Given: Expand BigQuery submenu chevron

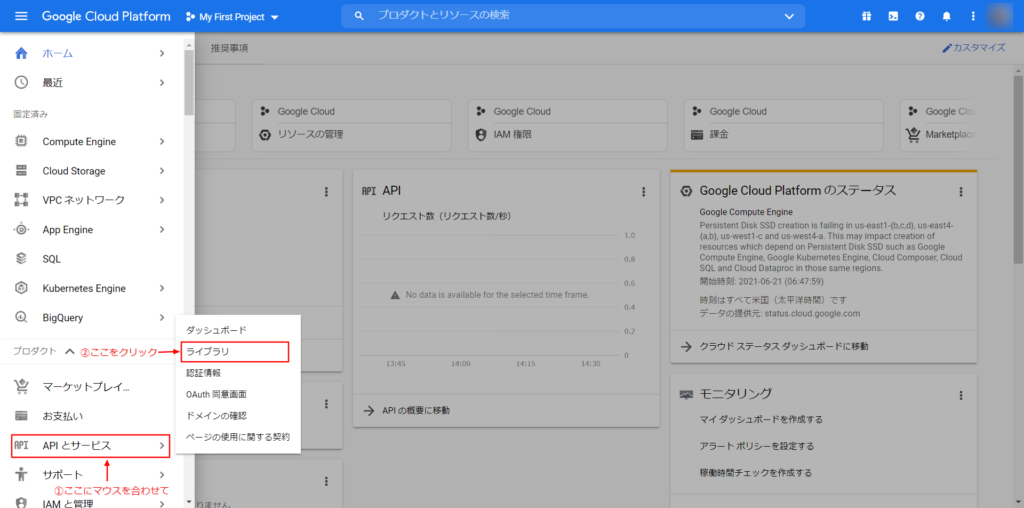Looking at the screenshot, I should tap(162, 317).
